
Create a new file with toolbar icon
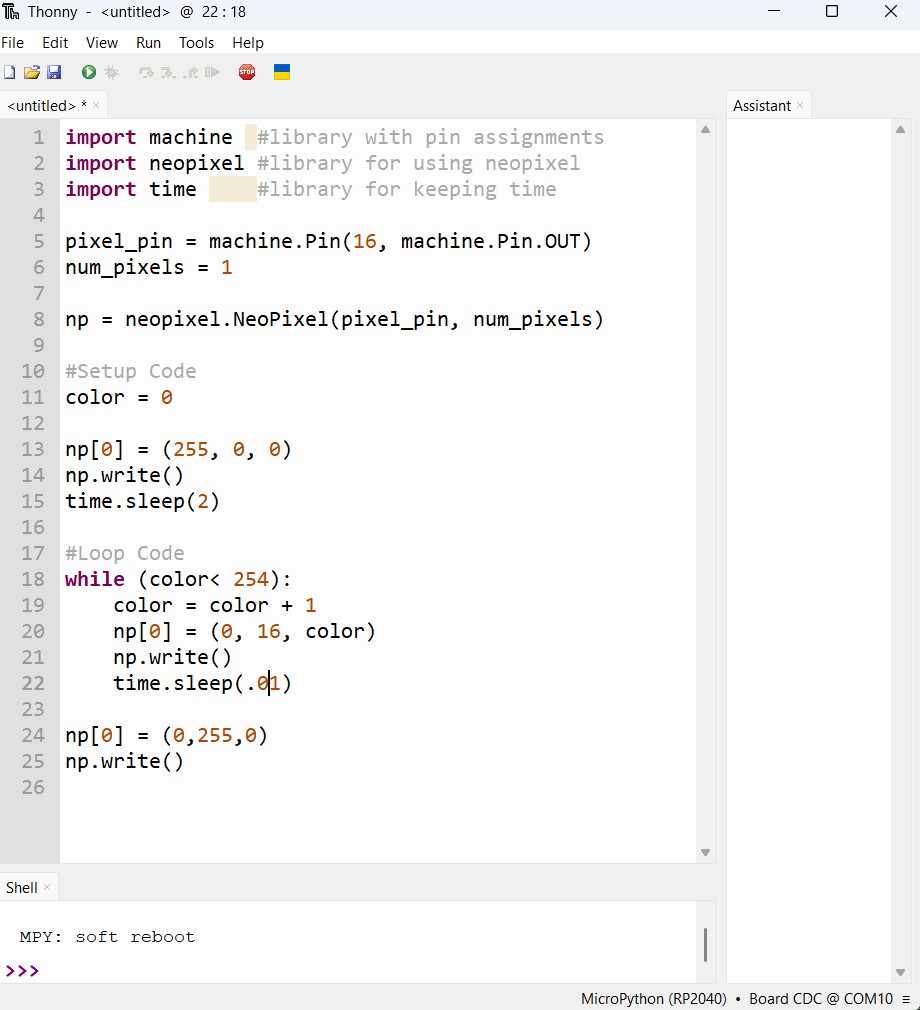pos(10,72)
